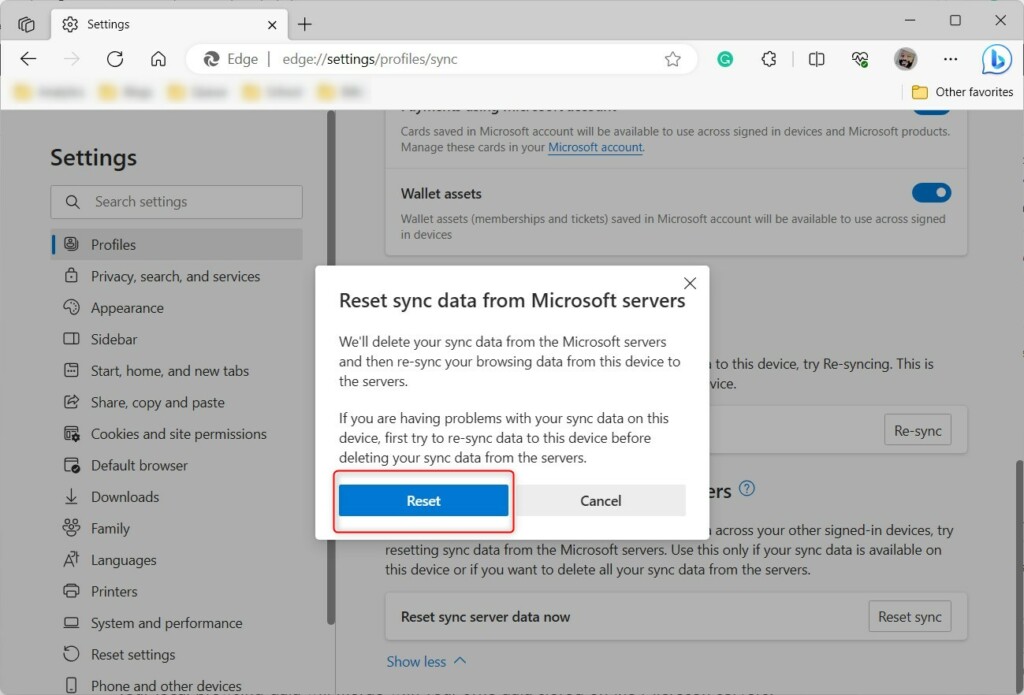This screenshot has width=1024, height=695.
Task: Toggle off Wallet assets syncing
Action: 931,192
